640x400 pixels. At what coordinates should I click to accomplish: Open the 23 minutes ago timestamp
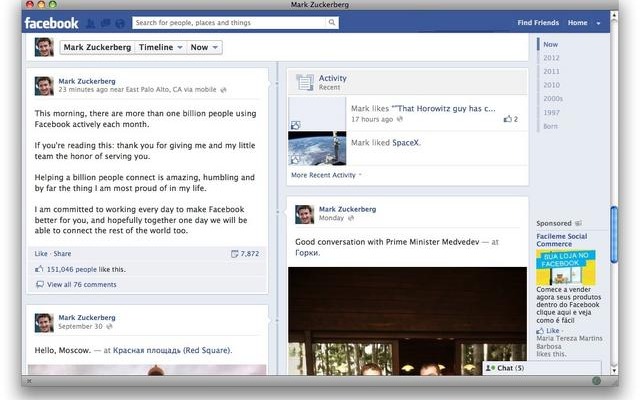[x=77, y=89]
